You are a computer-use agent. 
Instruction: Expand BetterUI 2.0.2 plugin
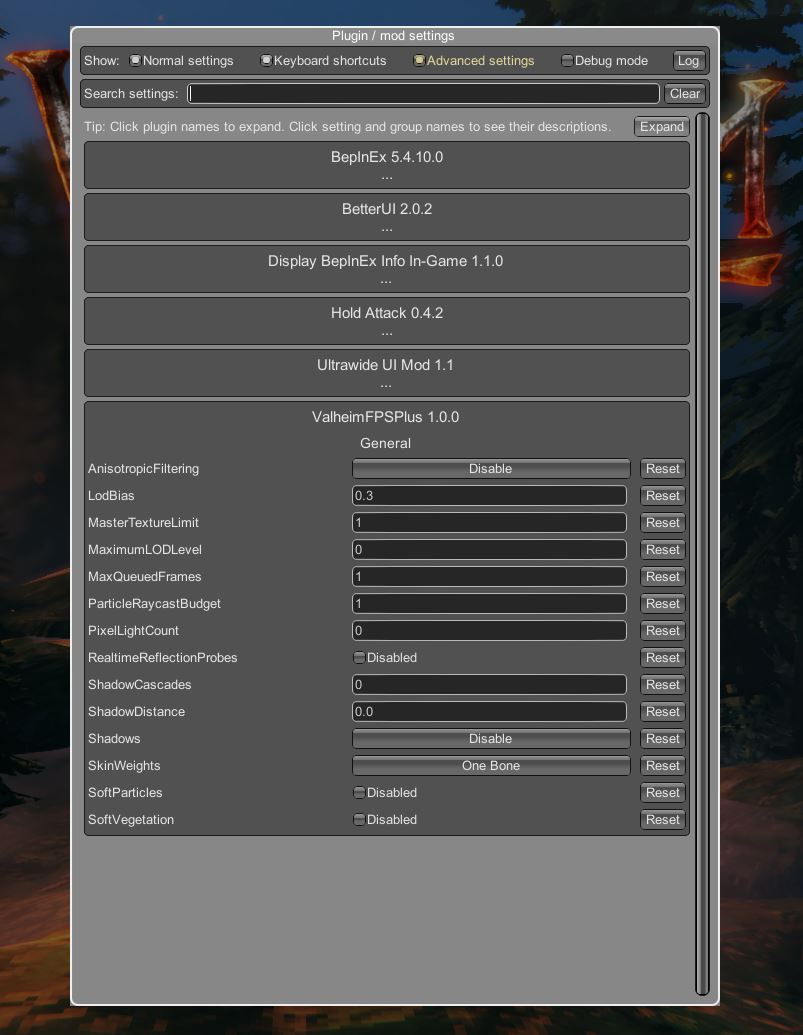click(387, 217)
